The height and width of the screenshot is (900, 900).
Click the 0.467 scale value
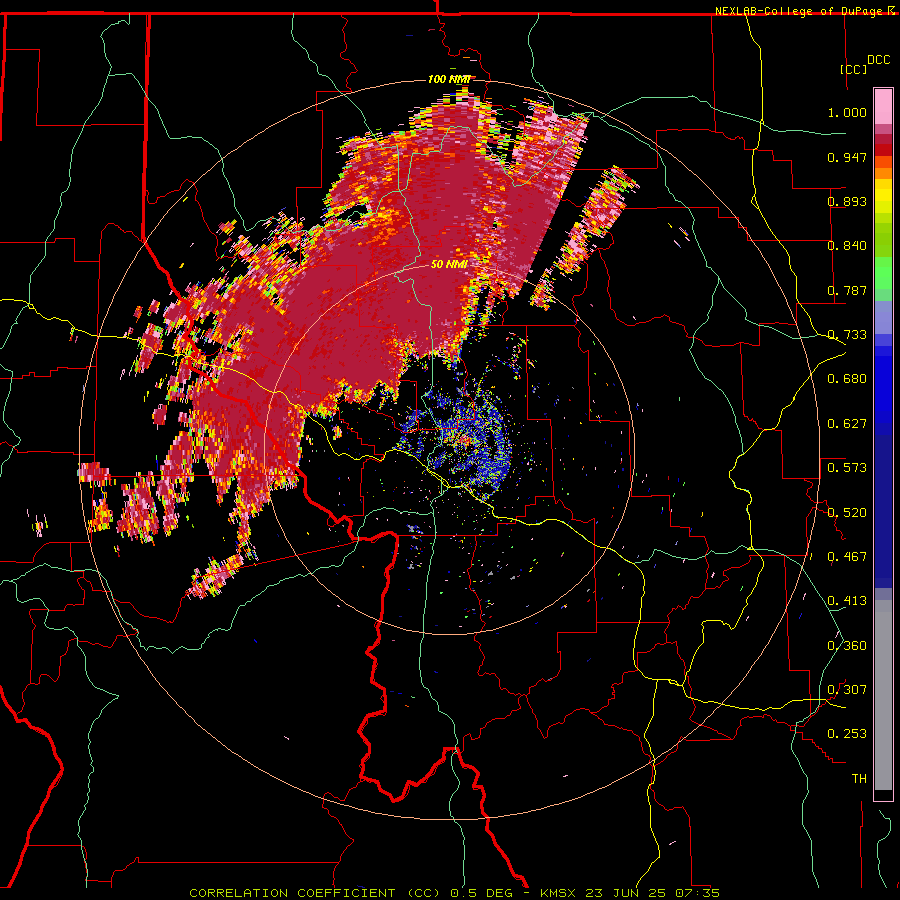(x=847, y=557)
